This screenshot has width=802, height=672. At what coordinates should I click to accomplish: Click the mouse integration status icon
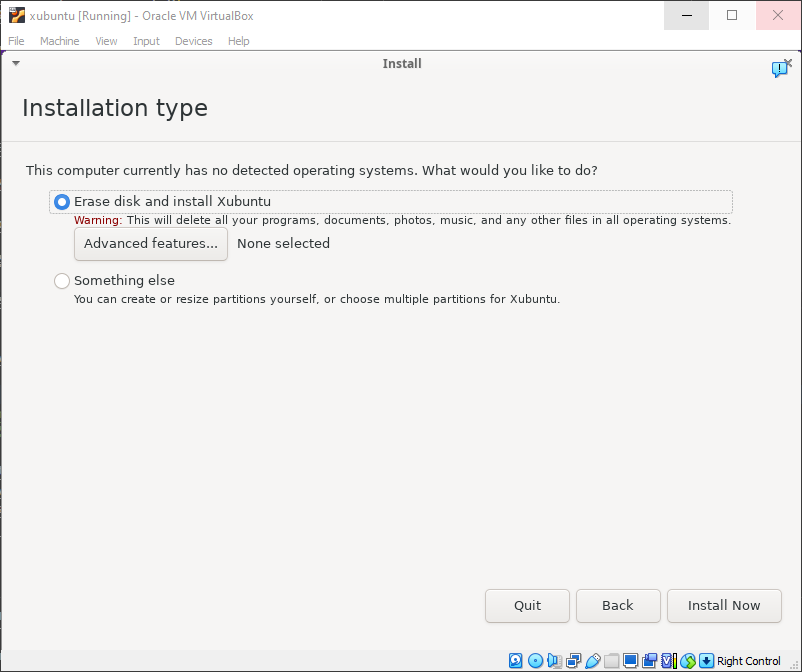click(x=688, y=661)
